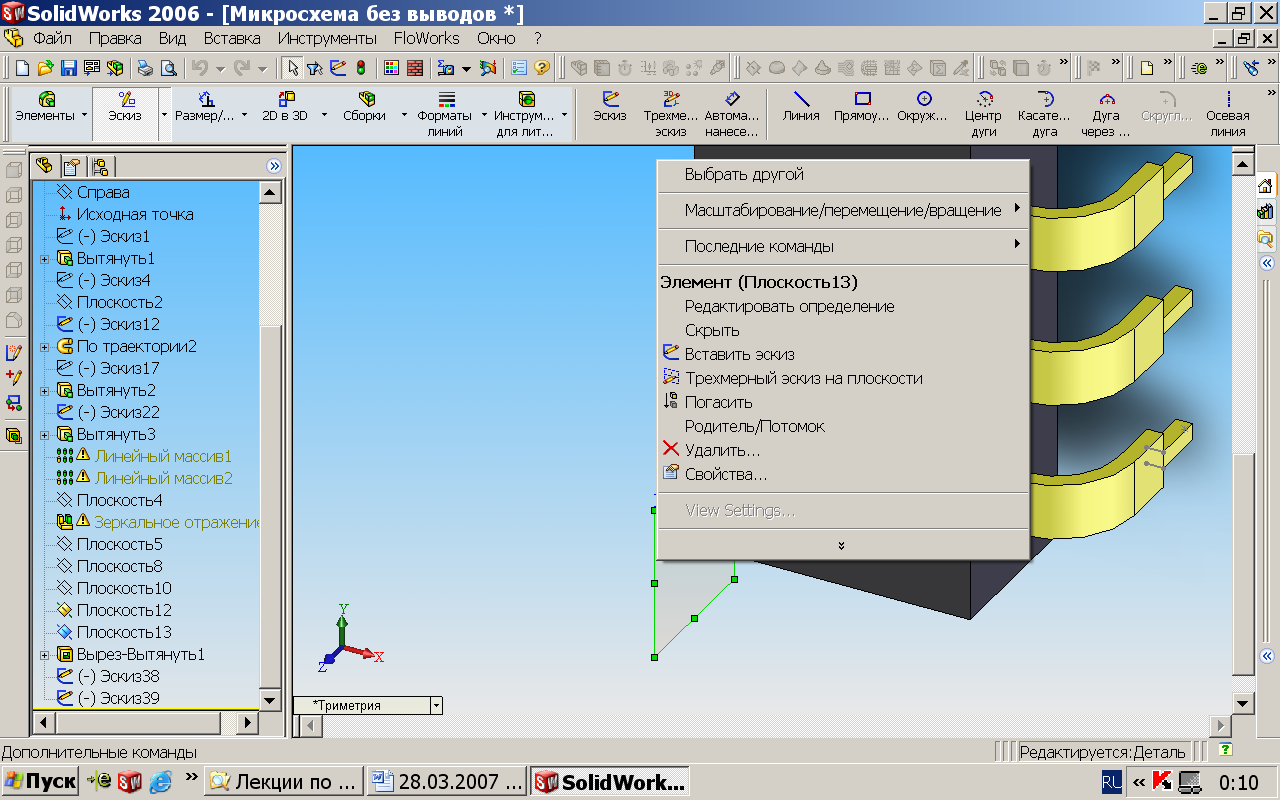Open the FeatureManager tree tab icon

point(44,166)
